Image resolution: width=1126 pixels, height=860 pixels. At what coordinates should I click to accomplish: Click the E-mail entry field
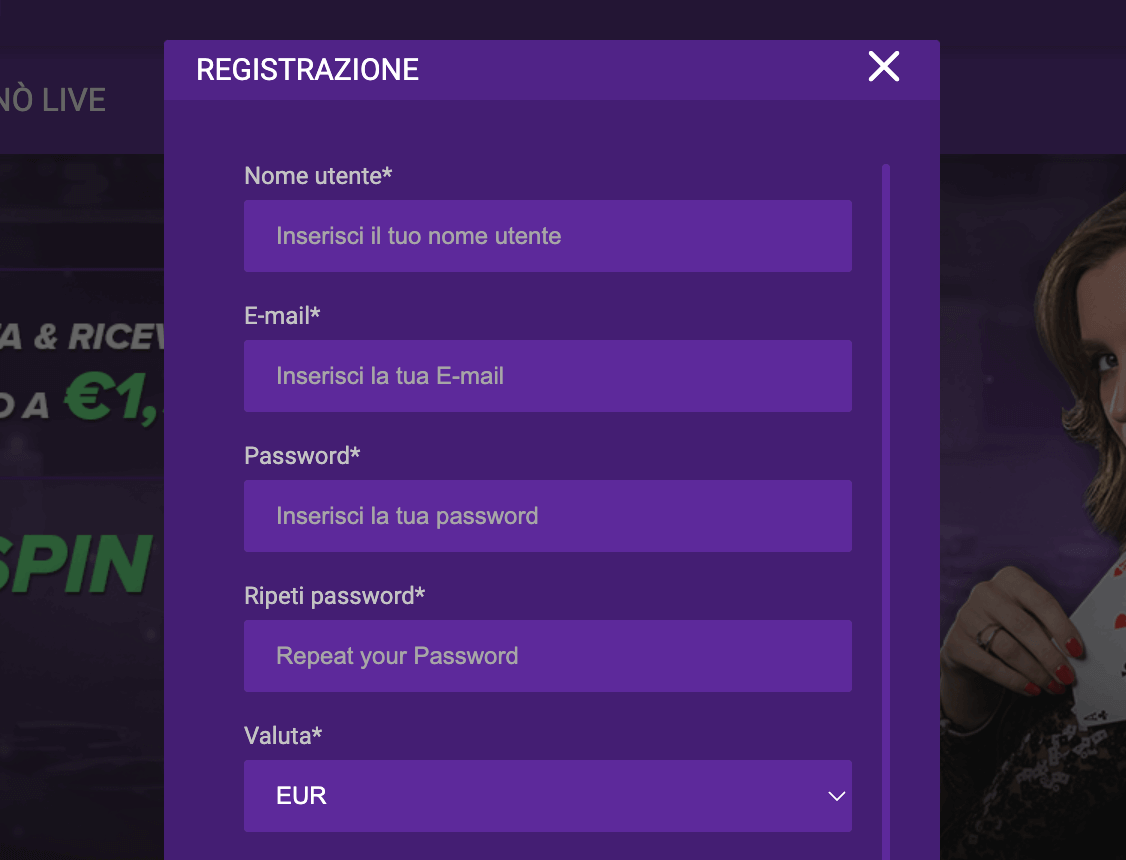click(x=548, y=376)
